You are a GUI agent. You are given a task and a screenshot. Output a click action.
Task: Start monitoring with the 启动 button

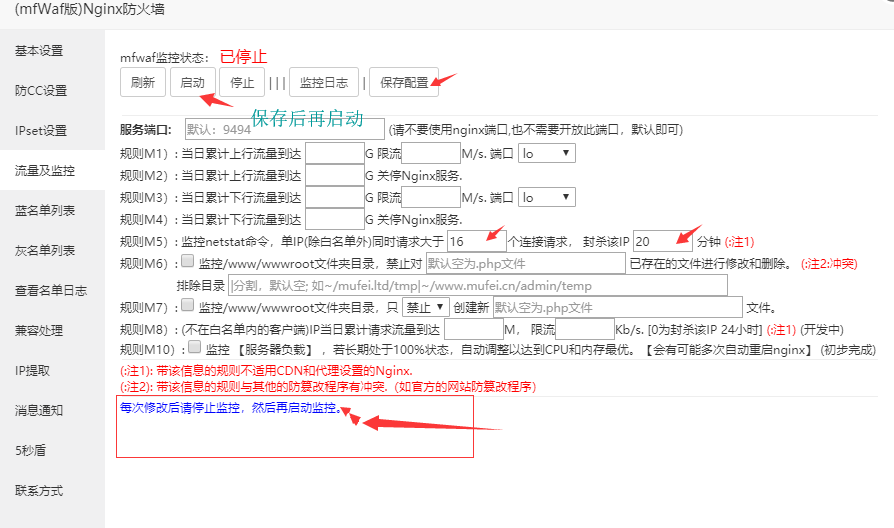coord(192,83)
